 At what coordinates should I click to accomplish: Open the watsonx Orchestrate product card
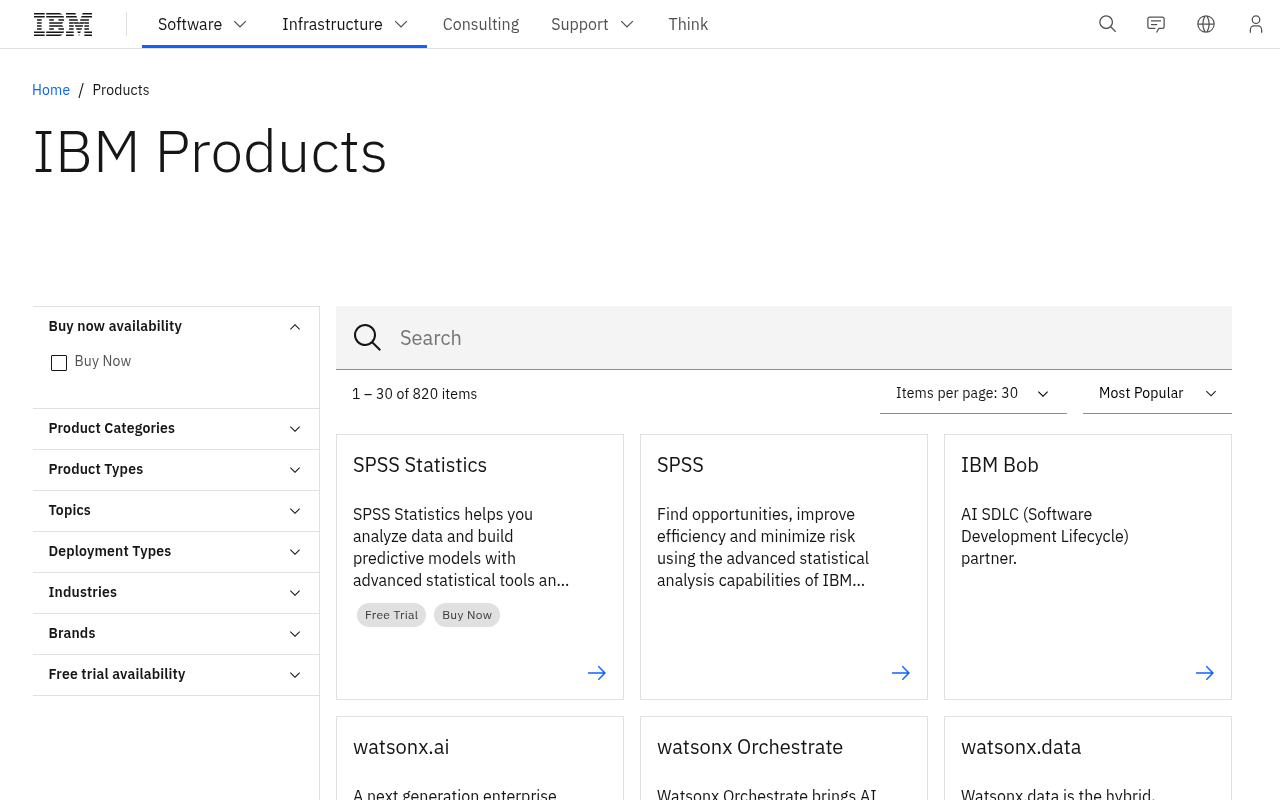(x=784, y=758)
